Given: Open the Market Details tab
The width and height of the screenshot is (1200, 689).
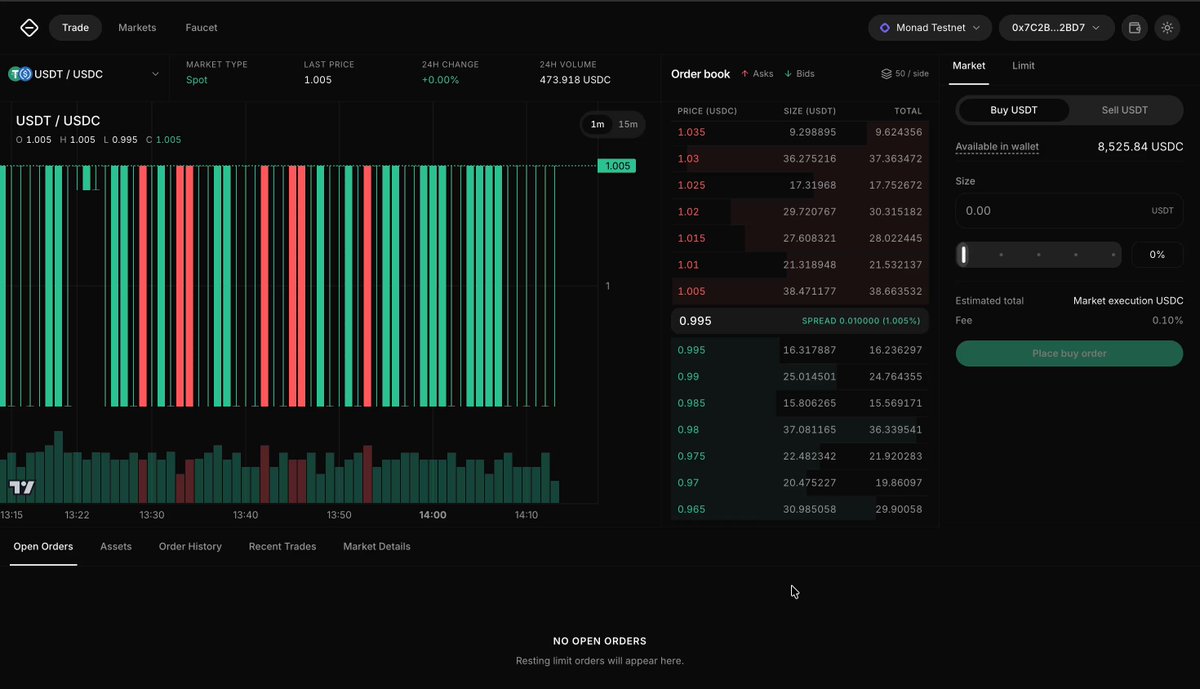Looking at the screenshot, I should point(377,547).
